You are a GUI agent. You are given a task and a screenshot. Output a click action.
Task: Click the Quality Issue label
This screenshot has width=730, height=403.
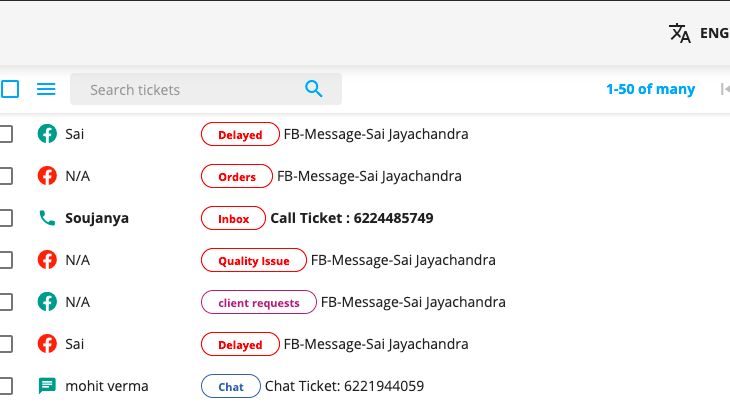[254, 260]
